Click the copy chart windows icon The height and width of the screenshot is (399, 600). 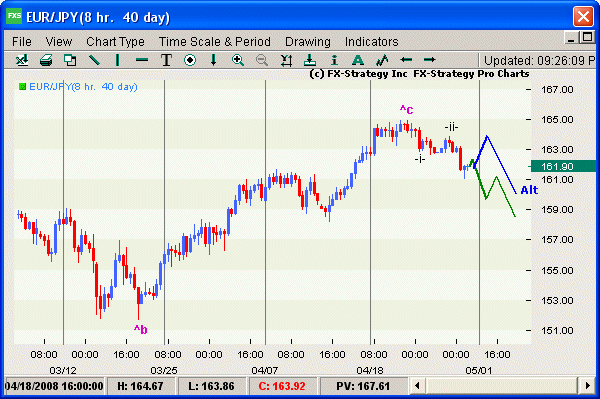(x=70, y=60)
